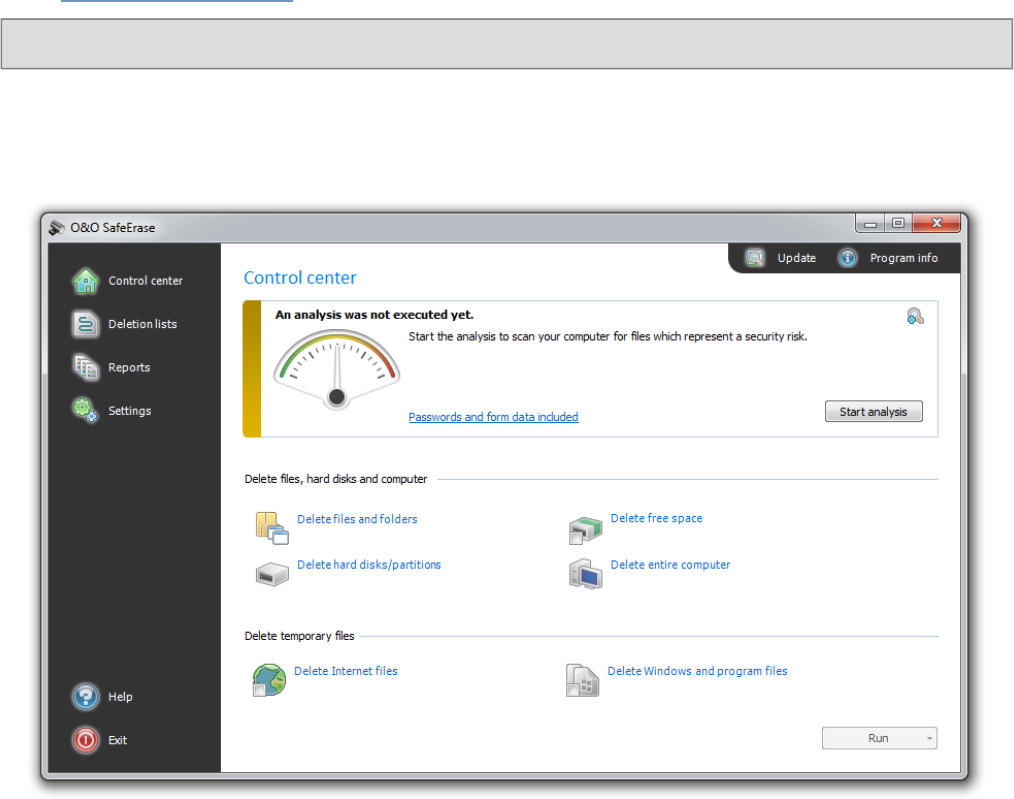Viewport: 1014px width, 799px height.
Task: Choose Delete hard disks/partitions link
Action: (x=369, y=565)
